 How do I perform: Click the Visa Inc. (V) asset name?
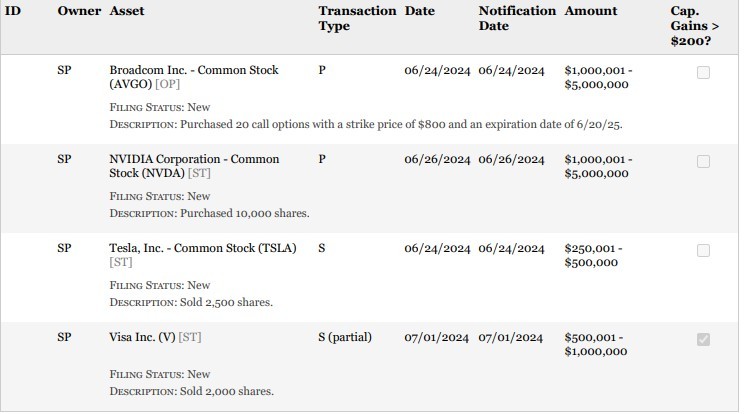pos(142,337)
